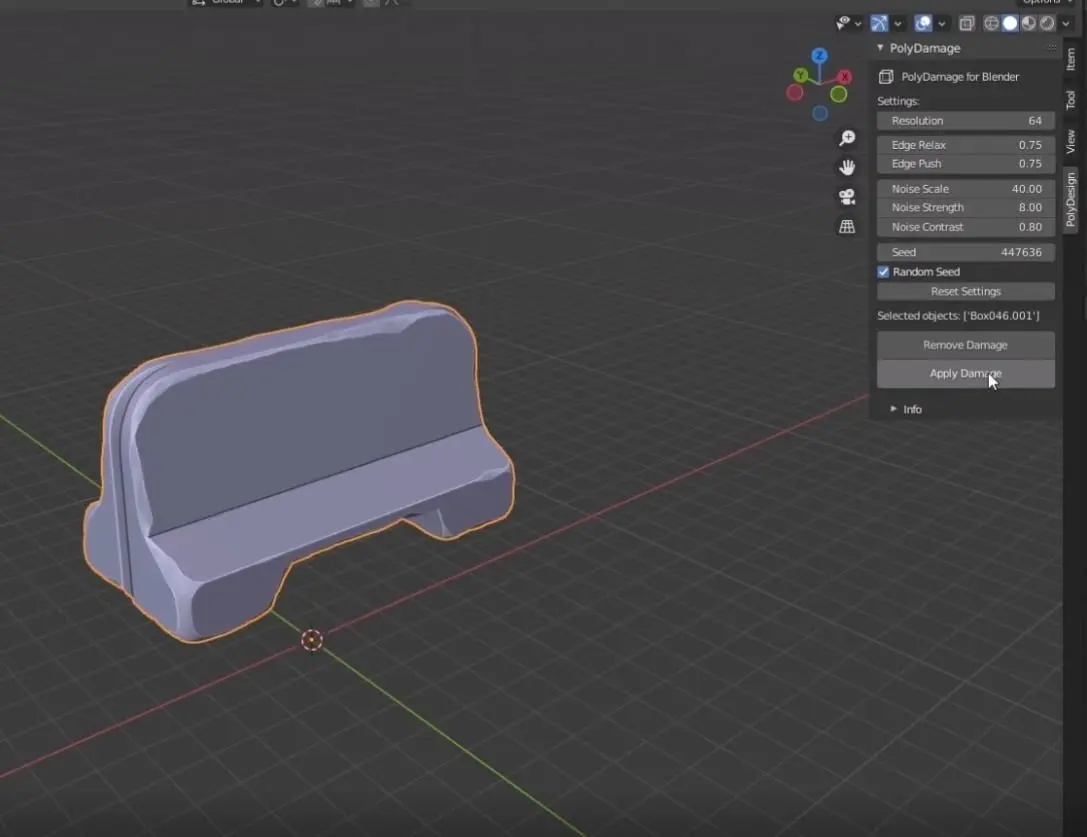Image resolution: width=1087 pixels, height=837 pixels.
Task: Click the Edge Push slider
Action: [x=966, y=164]
